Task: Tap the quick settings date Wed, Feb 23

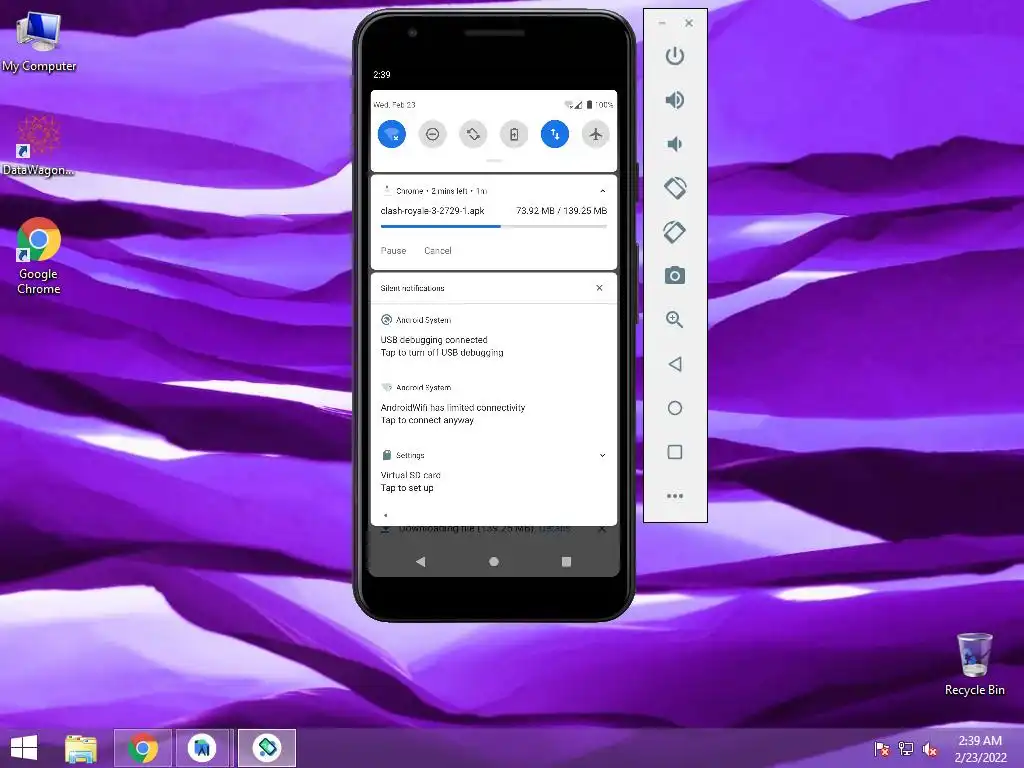Action: (x=394, y=104)
